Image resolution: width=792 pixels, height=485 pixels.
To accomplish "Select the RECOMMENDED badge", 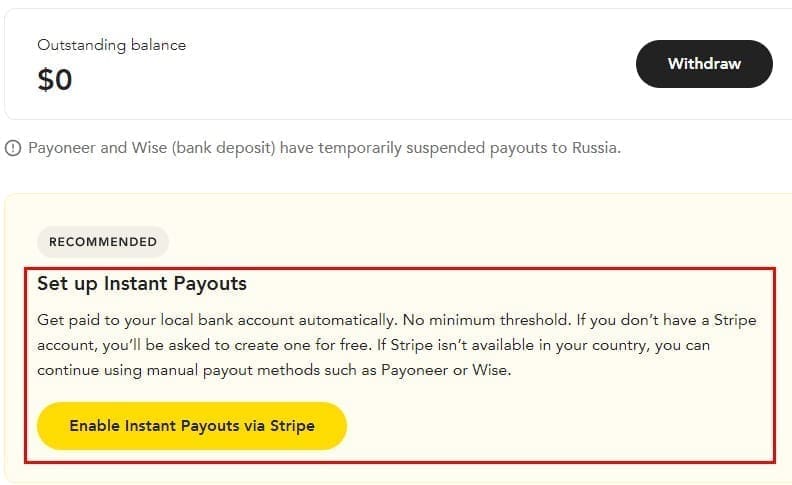I will [x=103, y=241].
